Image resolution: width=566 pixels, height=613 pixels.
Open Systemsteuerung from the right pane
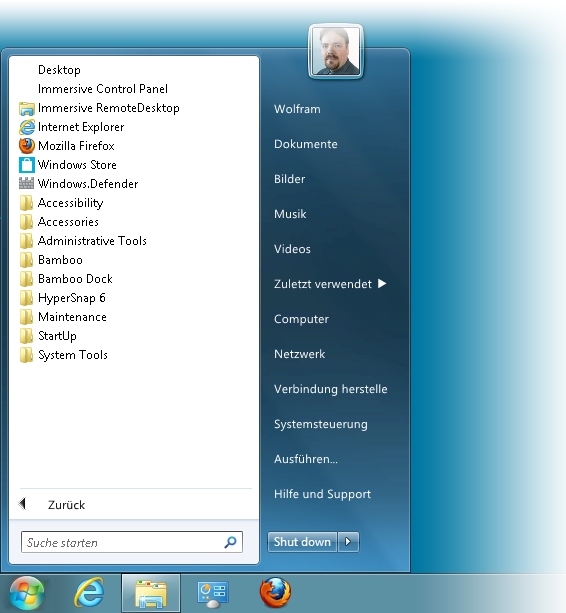pyautogui.click(x=321, y=424)
